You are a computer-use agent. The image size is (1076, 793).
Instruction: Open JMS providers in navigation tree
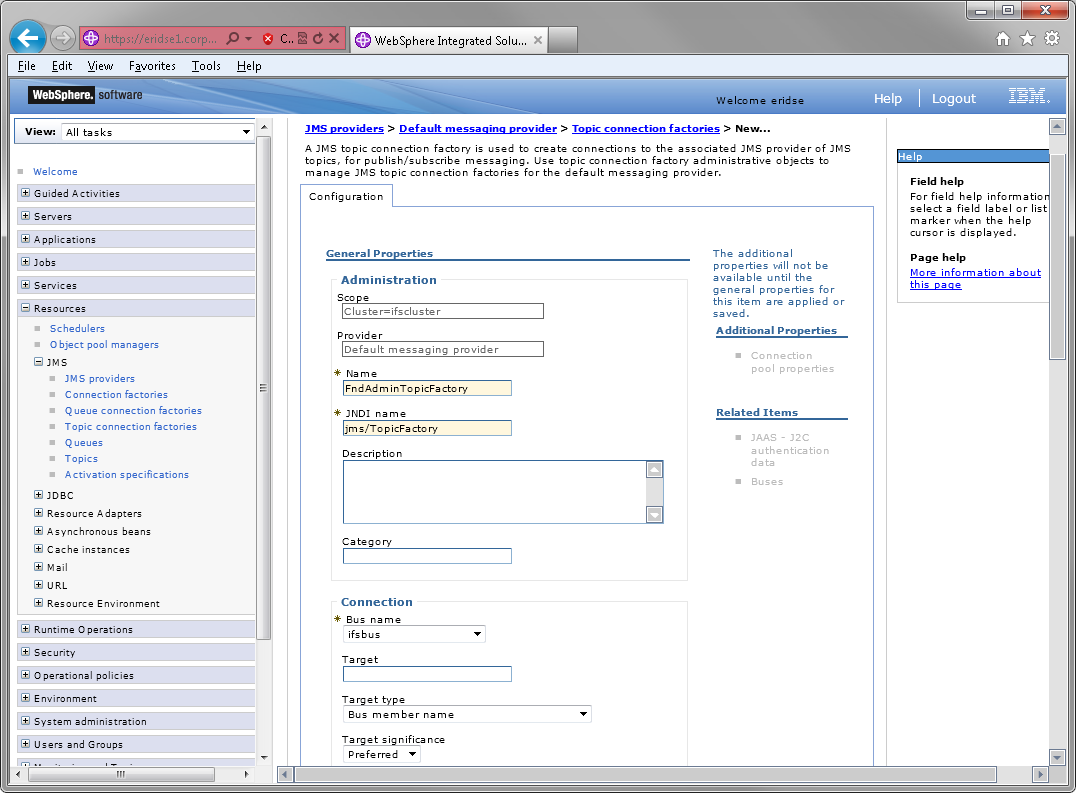[100, 379]
